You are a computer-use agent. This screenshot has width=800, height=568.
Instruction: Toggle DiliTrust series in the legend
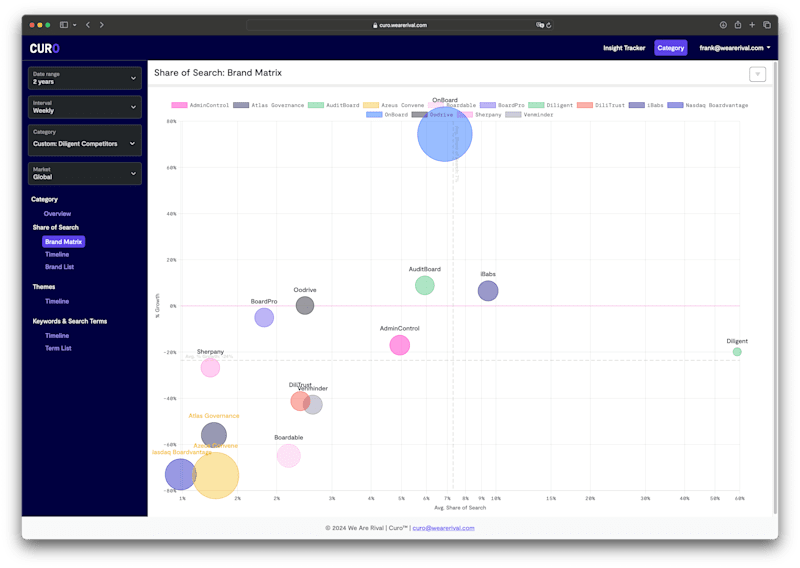pyautogui.click(x=601, y=105)
